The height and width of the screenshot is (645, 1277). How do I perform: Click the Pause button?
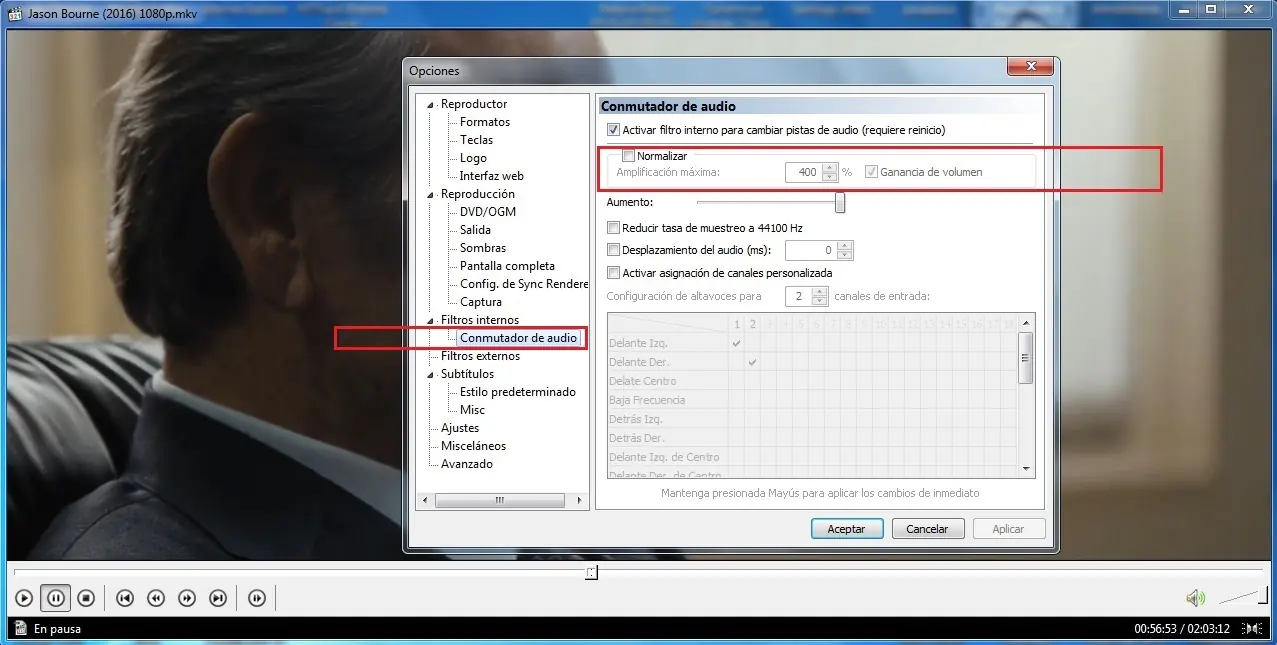pyautogui.click(x=55, y=598)
